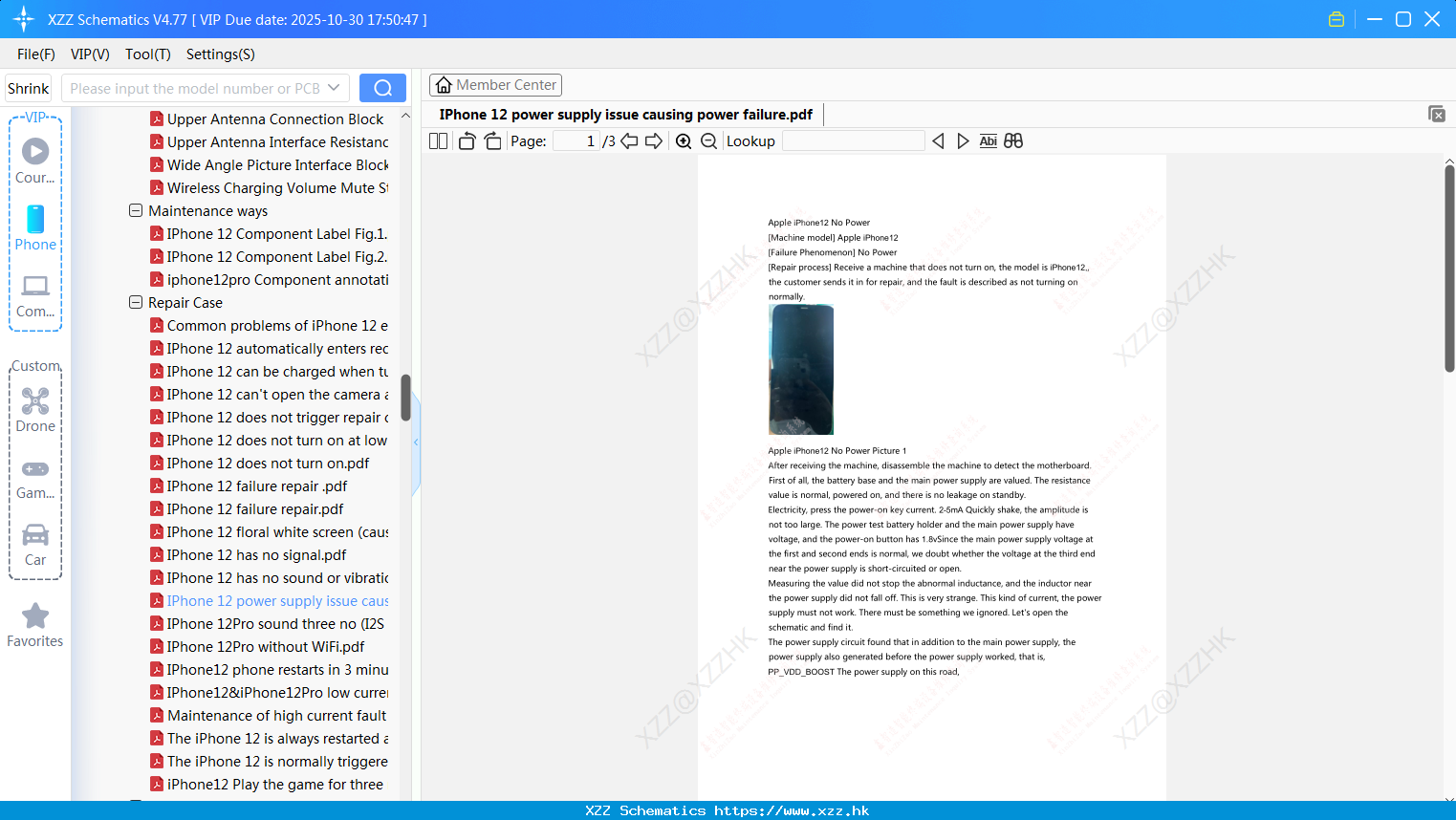The image size is (1456, 820).
Task: Select the Phone category icon
Action: 35,227
